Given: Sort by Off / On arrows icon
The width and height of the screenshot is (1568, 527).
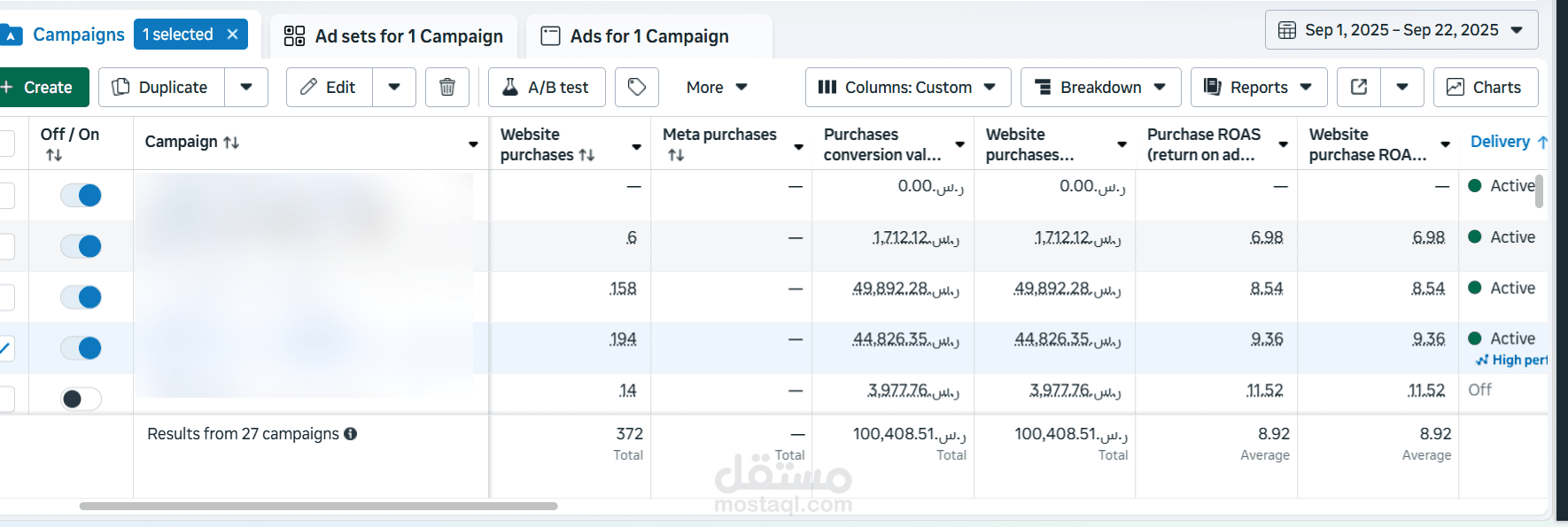Looking at the screenshot, I should (54, 155).
